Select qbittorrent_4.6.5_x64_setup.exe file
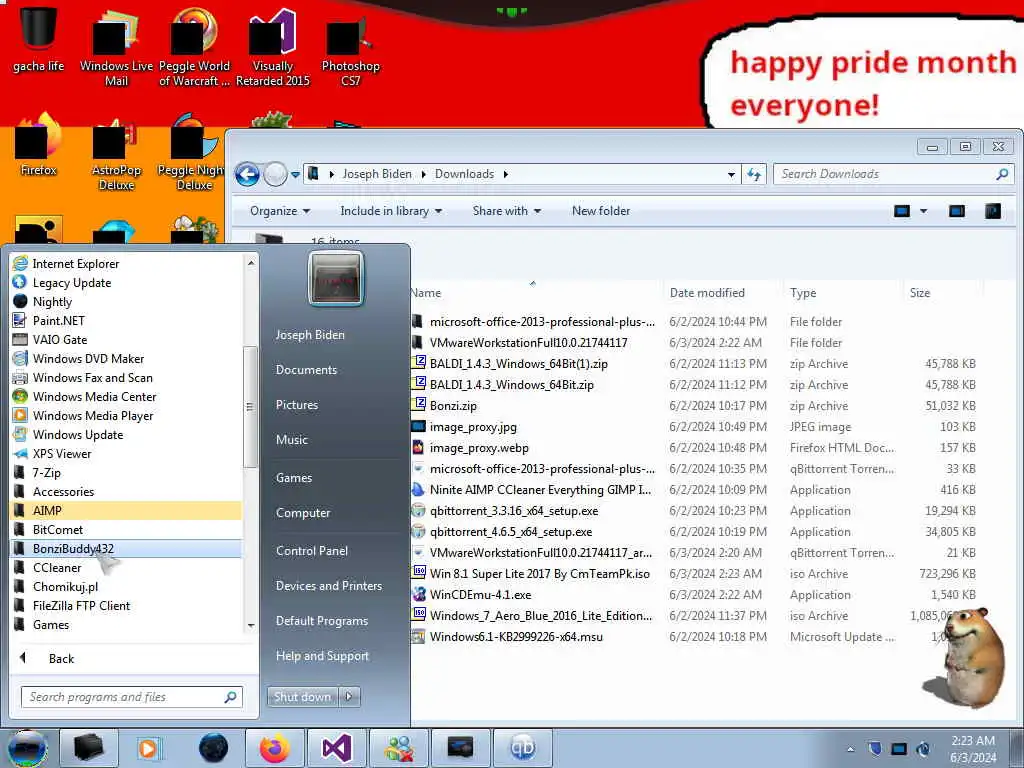This screenshot has width=1024, height=768. (x=511, y=532)
